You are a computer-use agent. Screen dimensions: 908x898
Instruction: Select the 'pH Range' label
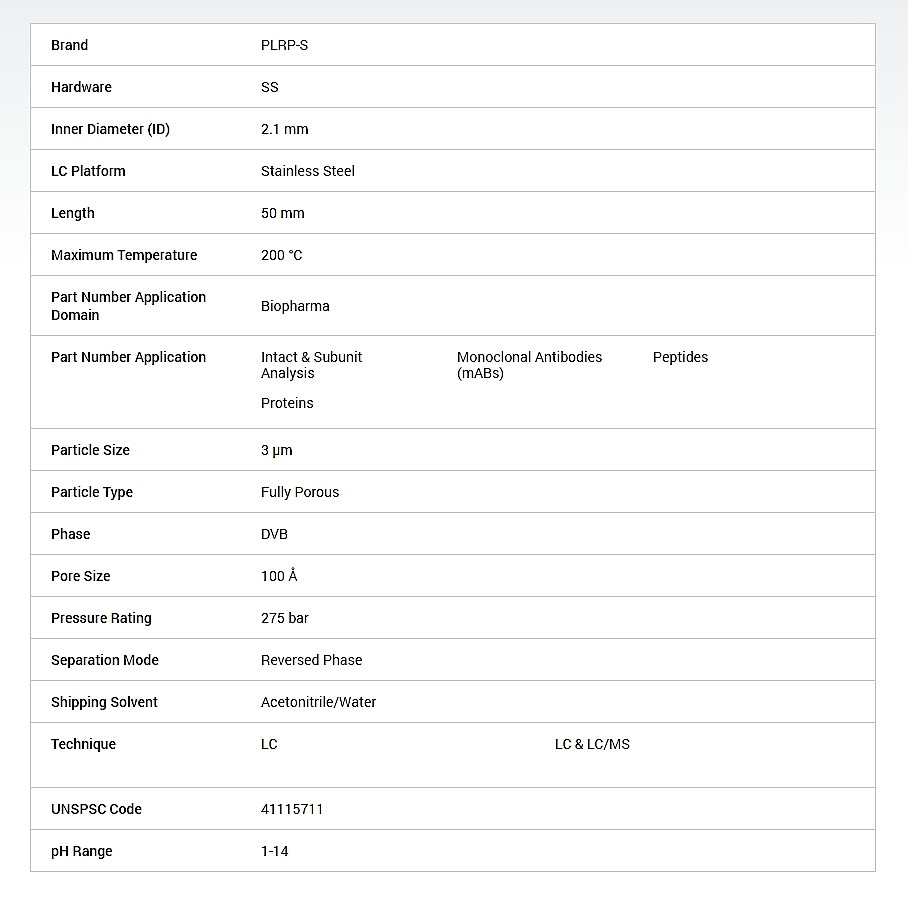[x=82, y=852]
